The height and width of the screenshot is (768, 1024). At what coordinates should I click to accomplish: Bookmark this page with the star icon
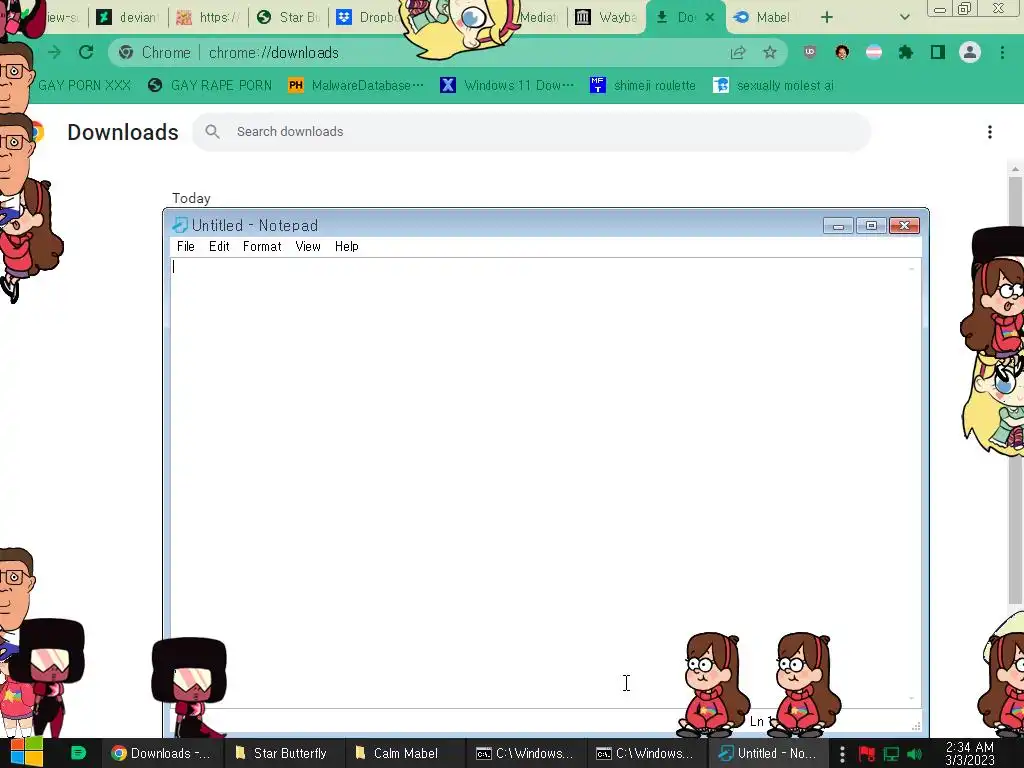tap(770, 53)
